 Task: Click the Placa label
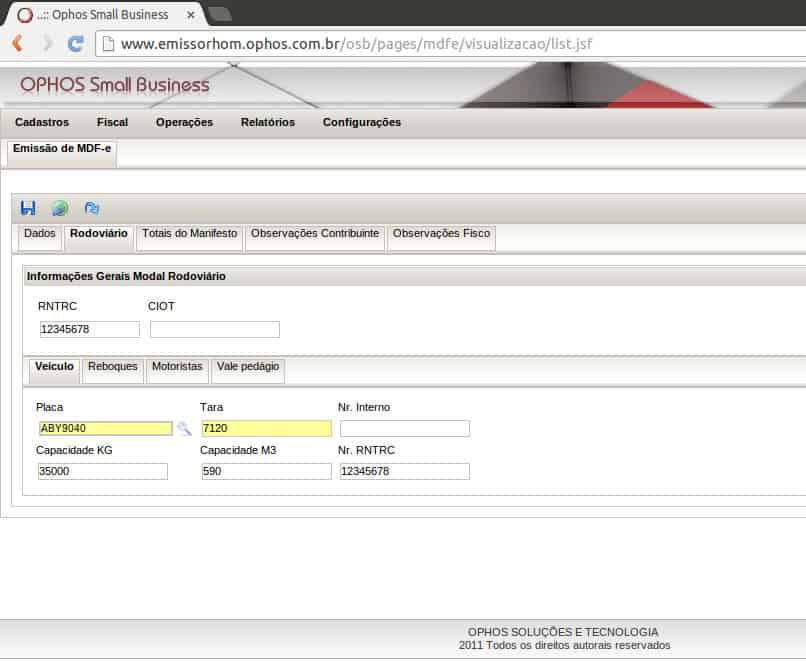pyautogui.click(x=49, y=407)
